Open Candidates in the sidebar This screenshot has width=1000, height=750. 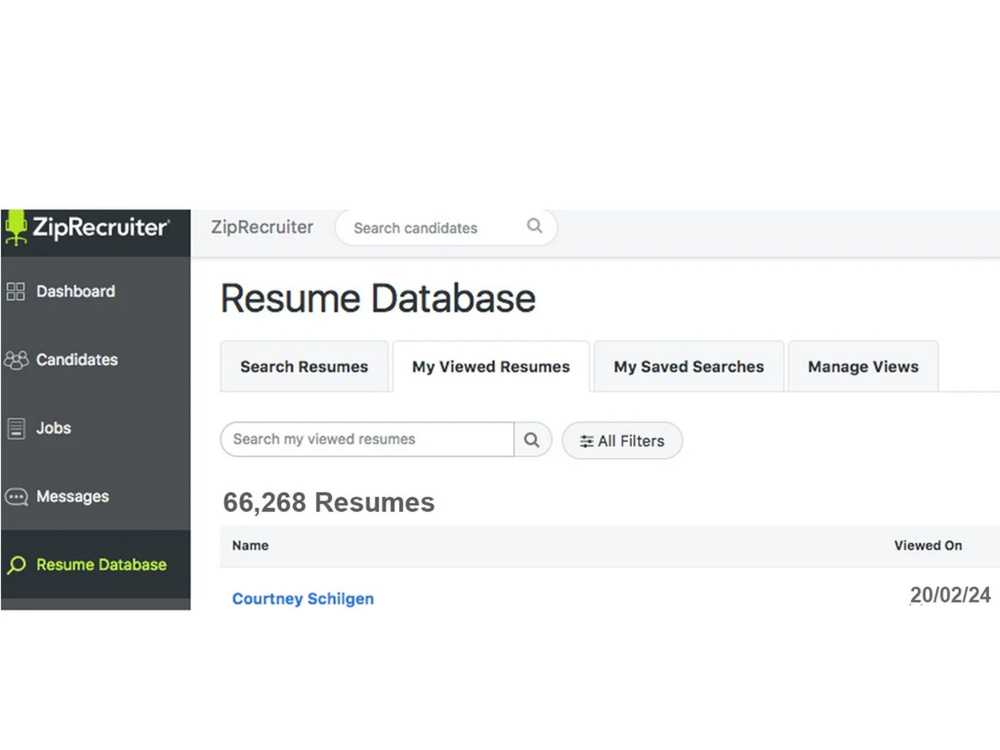pos(96,360)
